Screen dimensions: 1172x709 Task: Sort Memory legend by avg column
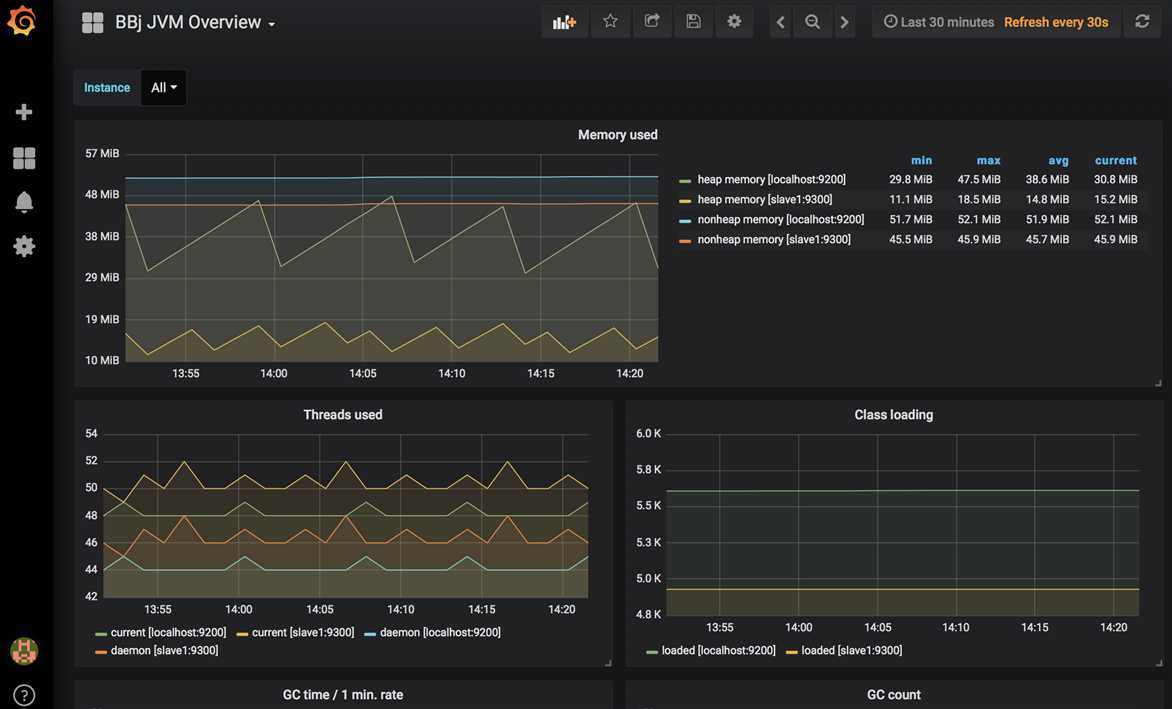[1058, 160]
